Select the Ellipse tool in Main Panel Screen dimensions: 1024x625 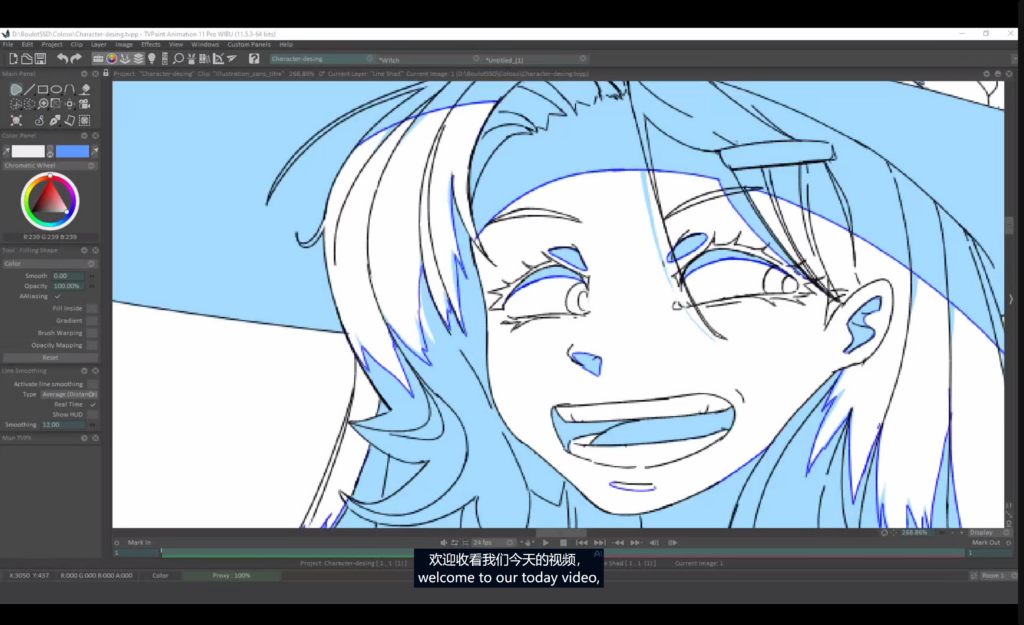pyautogui.click(x=57, y=89)
